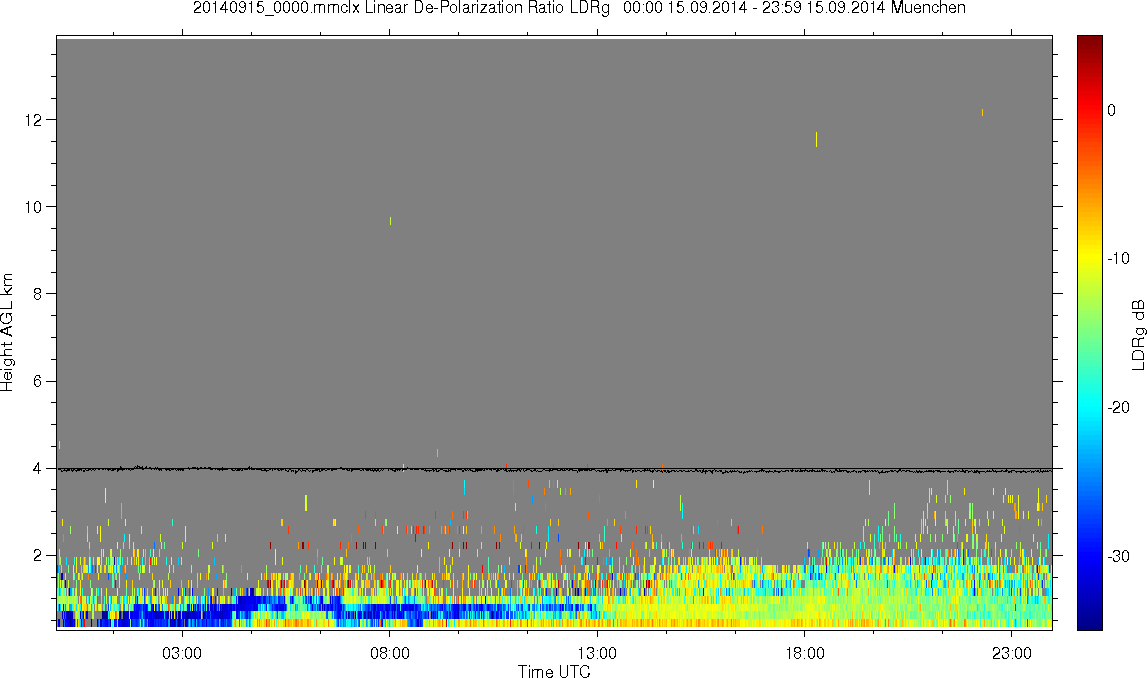The height and width of the screenshot is (678, 1147).
Task: Click the '08:00' time tick label
Action: [389, 653]
